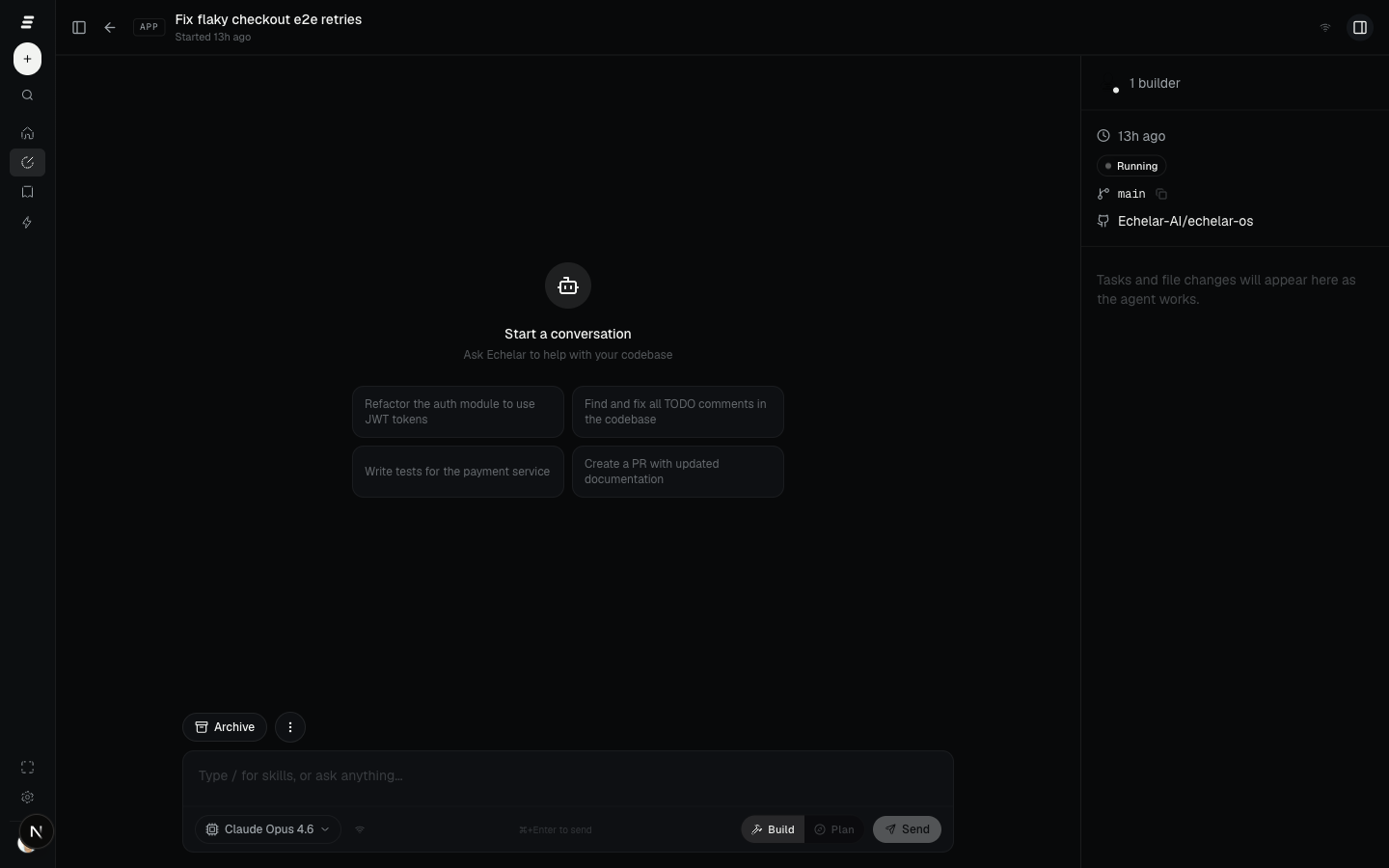Open search from the sidebar
Screen dimensions: 1389x868
tap(27, 95)
